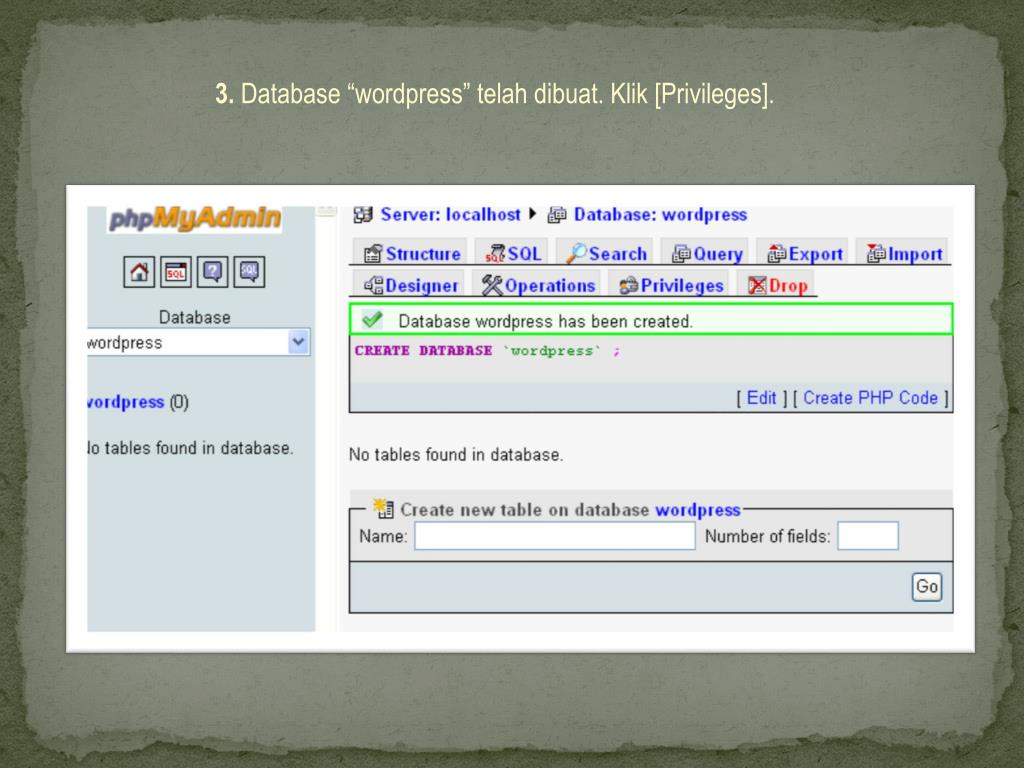
Task: Click the Server: localhost breadcrumb link
Action: (450, 214)
